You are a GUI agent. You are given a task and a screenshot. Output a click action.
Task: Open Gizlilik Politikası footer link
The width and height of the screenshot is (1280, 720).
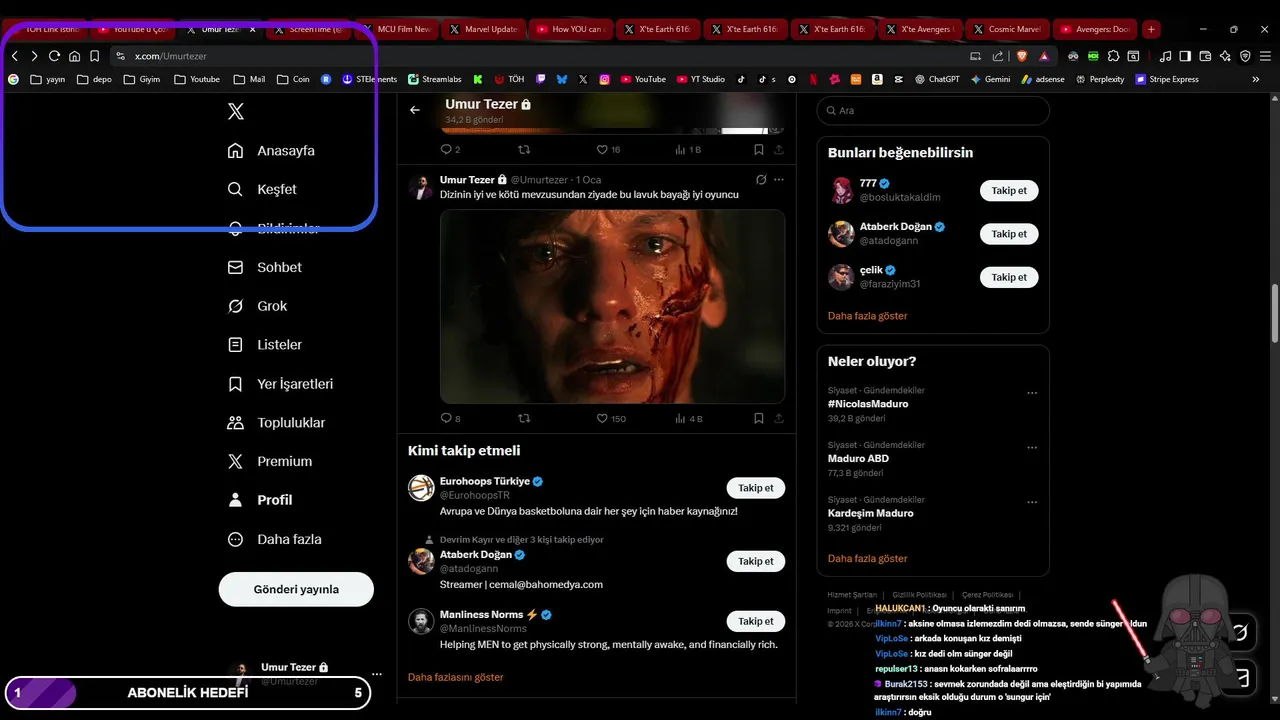point(919,594)
